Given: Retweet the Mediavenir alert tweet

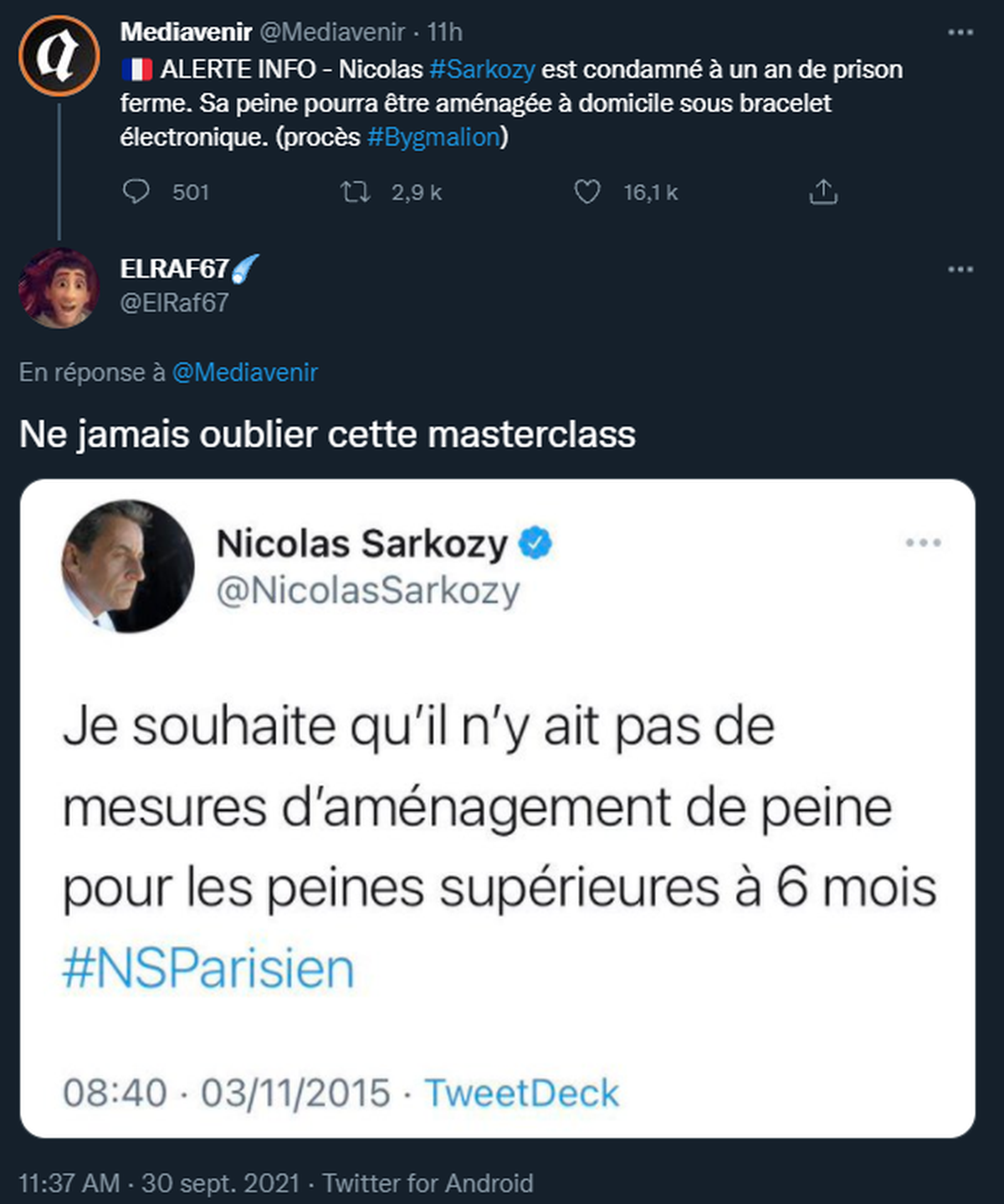Looking at the screenshot, I should [356, 192].
